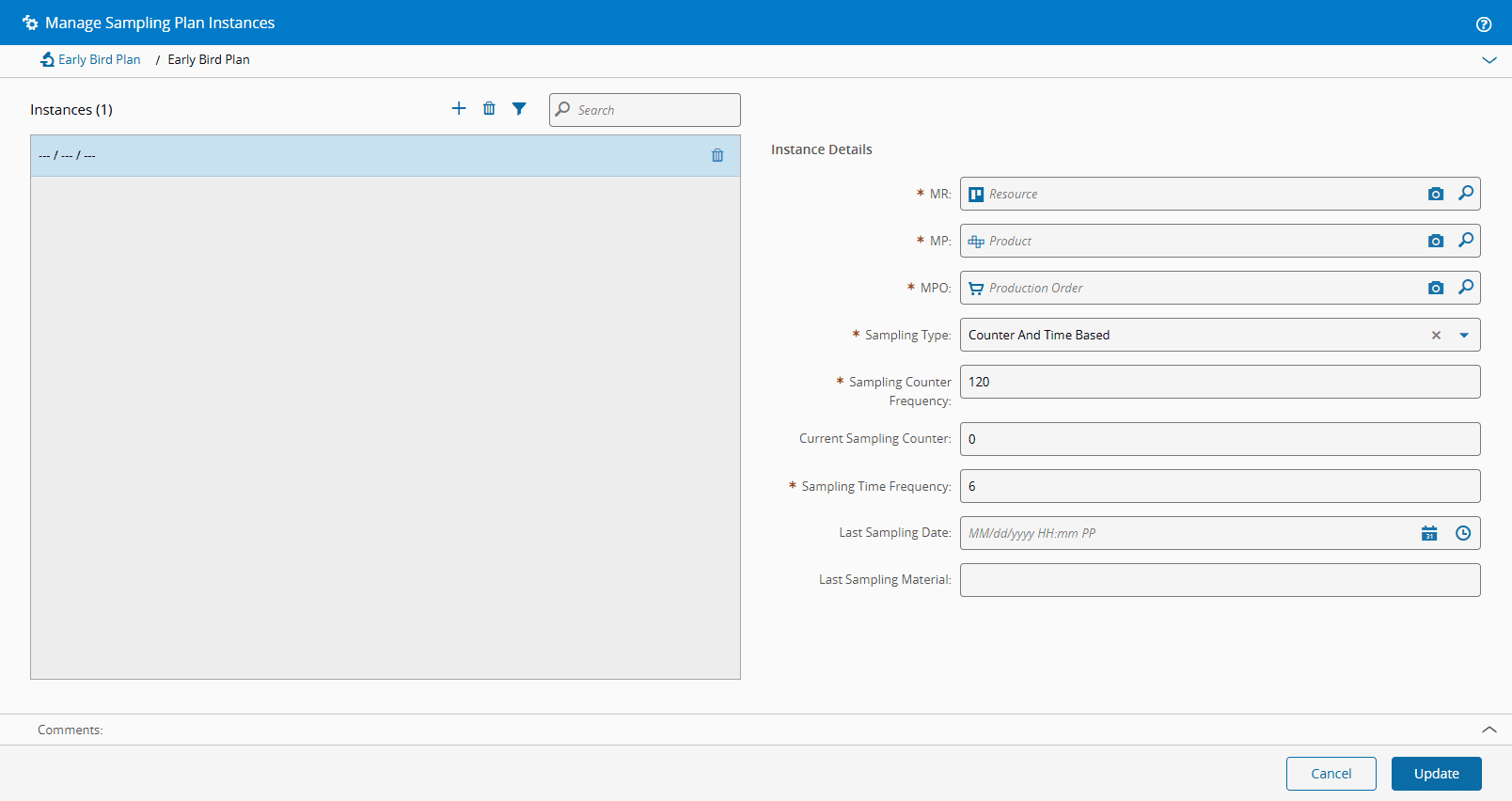
Task: Delete the selected instance row via its trash icon
Action: click(x=717, y=155)
